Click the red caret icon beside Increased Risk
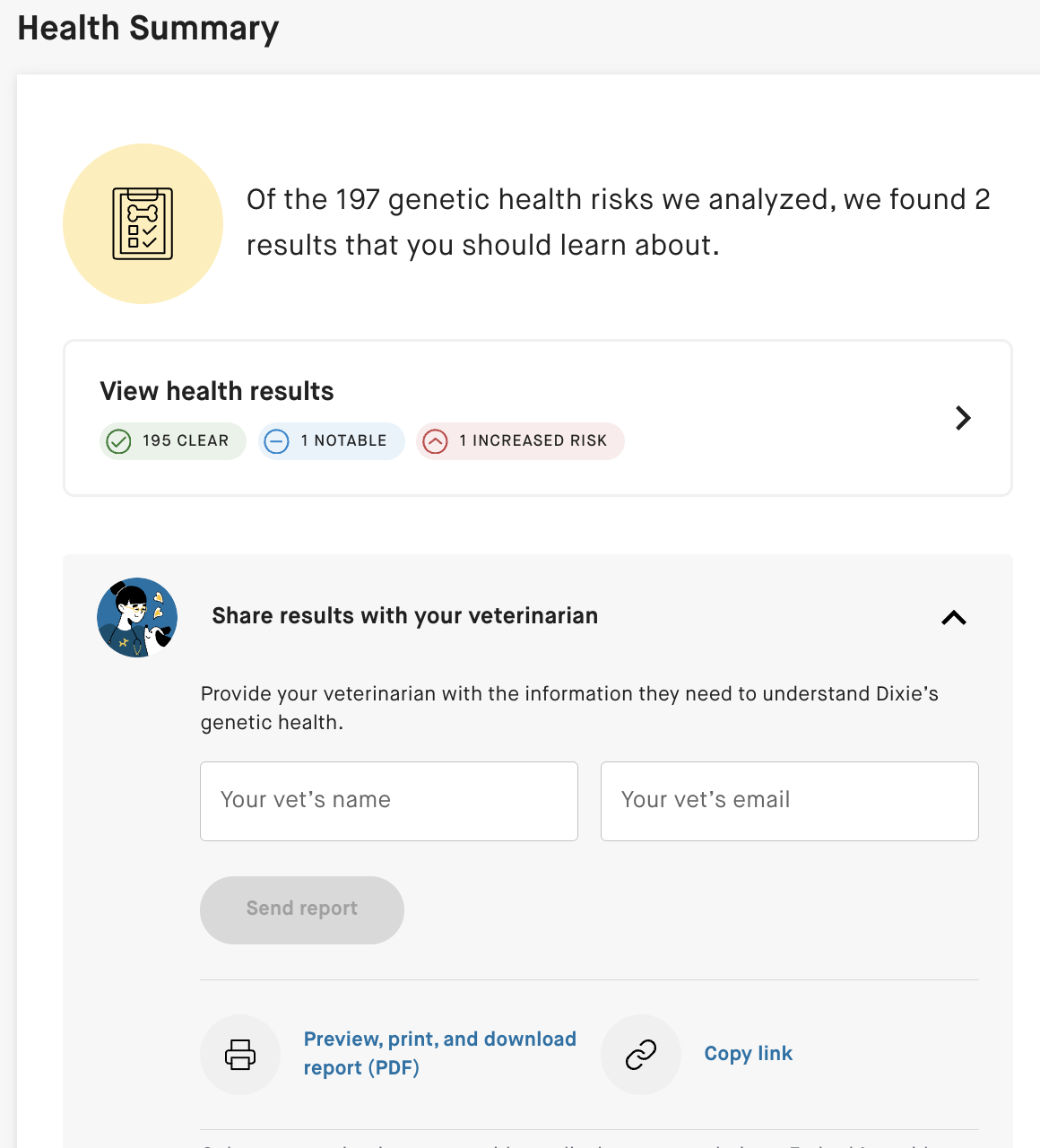The width and height of the screenshot is (1040, 1148). pyautogui.click(x=435, y=441)
